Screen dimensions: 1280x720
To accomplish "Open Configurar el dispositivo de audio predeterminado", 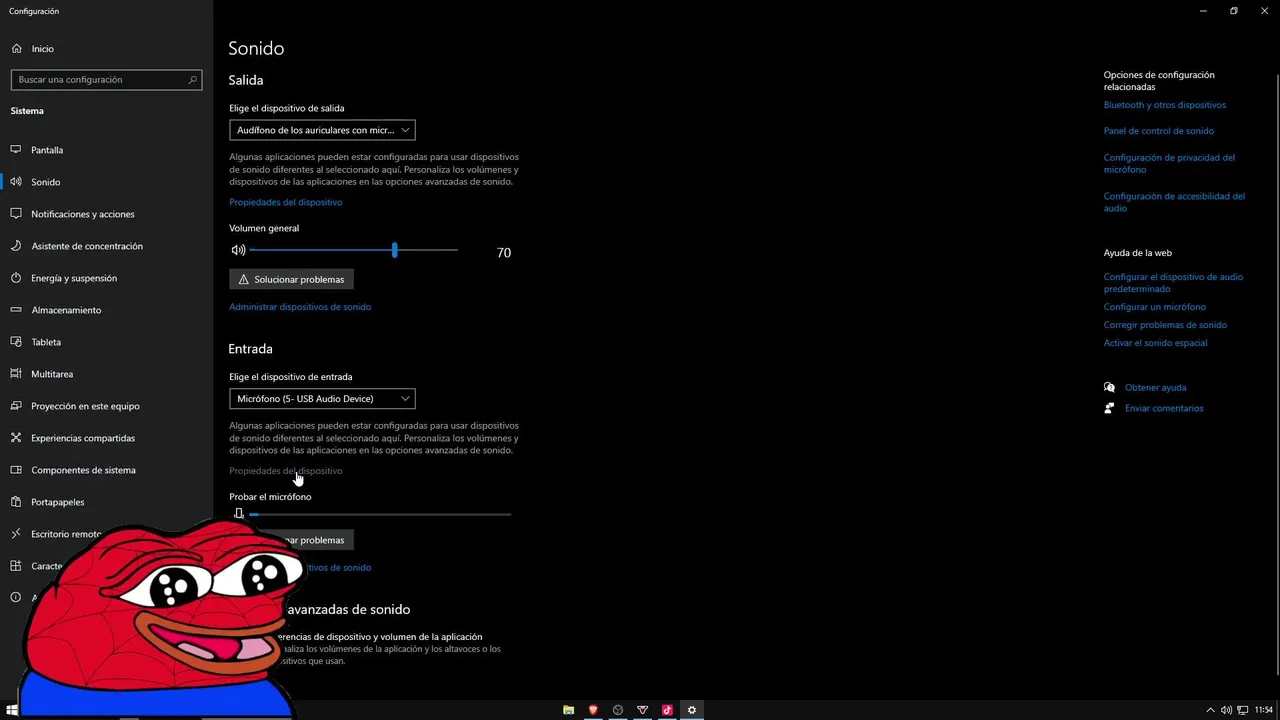I will 1173,283.
